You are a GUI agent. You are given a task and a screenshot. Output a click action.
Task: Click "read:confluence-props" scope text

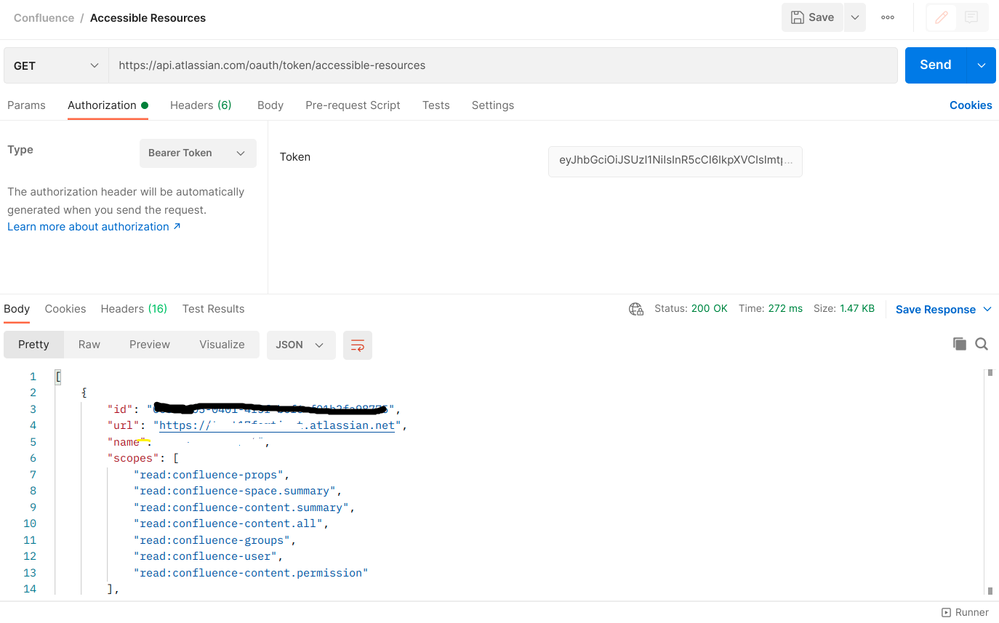pos(208,475)
